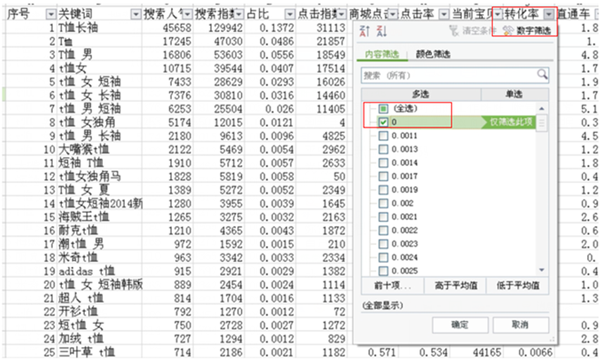Open the 点击指数 column filter dropdown
The image size is (600, 360).
[x=341, y=15]
